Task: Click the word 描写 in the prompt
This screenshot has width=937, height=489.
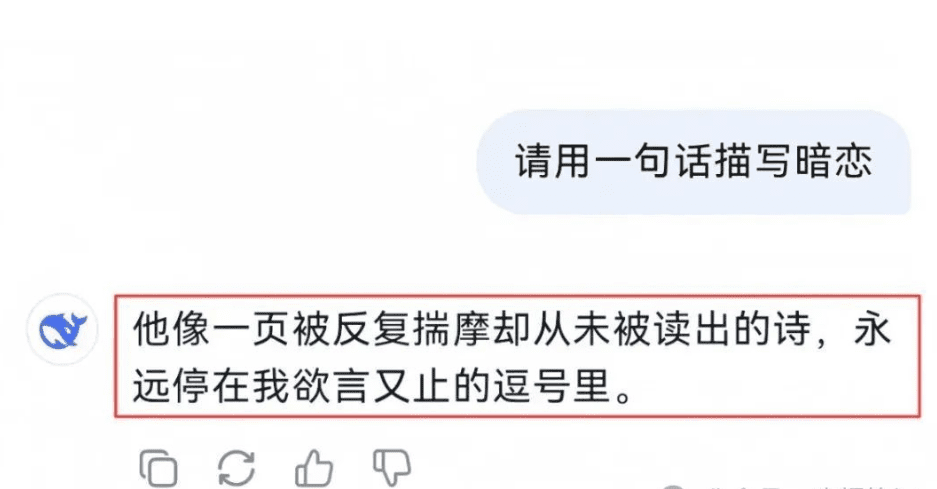Action: coord(754,161)
